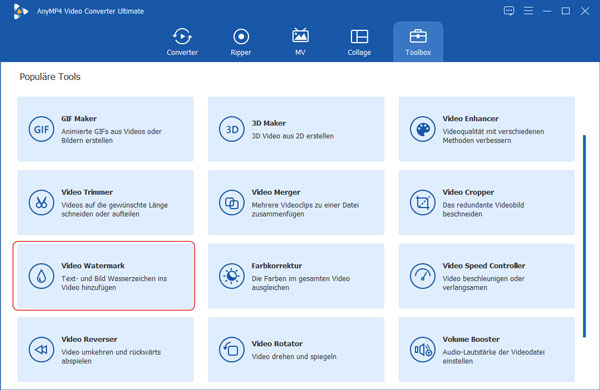
Task: Click 'Das redundante Videobild' description
Action: [483, 205]
